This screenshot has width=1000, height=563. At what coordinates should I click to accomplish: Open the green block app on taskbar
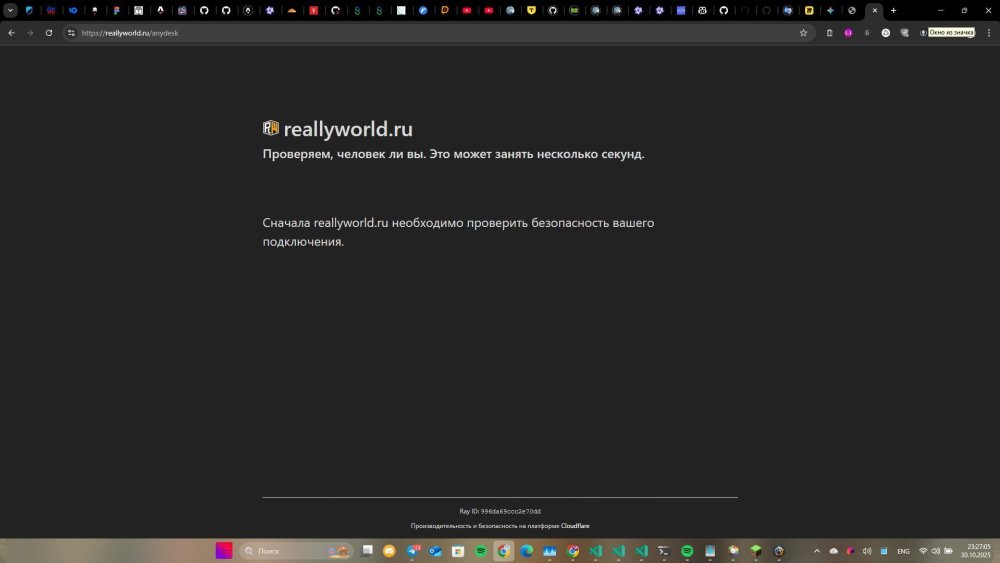point(756,551)
